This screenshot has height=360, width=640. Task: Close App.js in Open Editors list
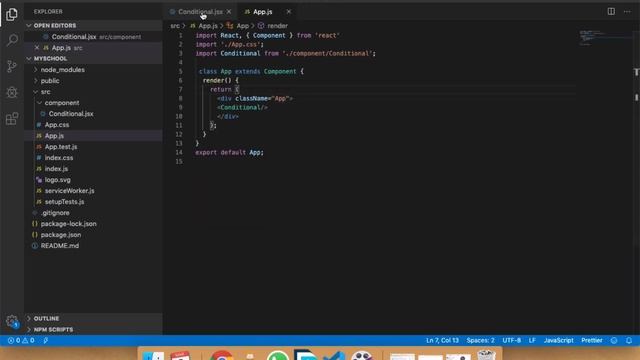37,48
